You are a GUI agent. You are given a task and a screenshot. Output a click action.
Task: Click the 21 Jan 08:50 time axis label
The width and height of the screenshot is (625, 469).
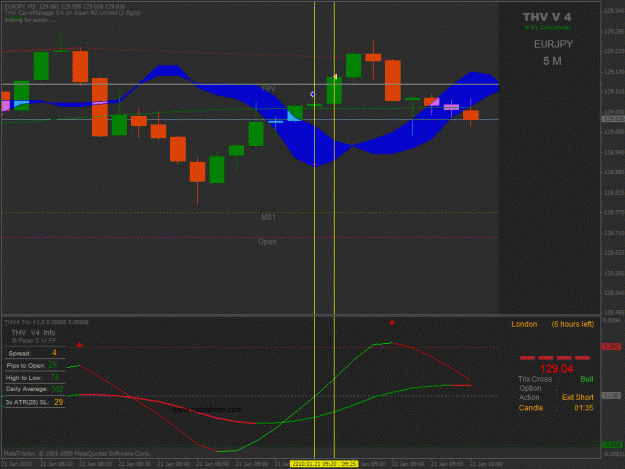point(213,464)
